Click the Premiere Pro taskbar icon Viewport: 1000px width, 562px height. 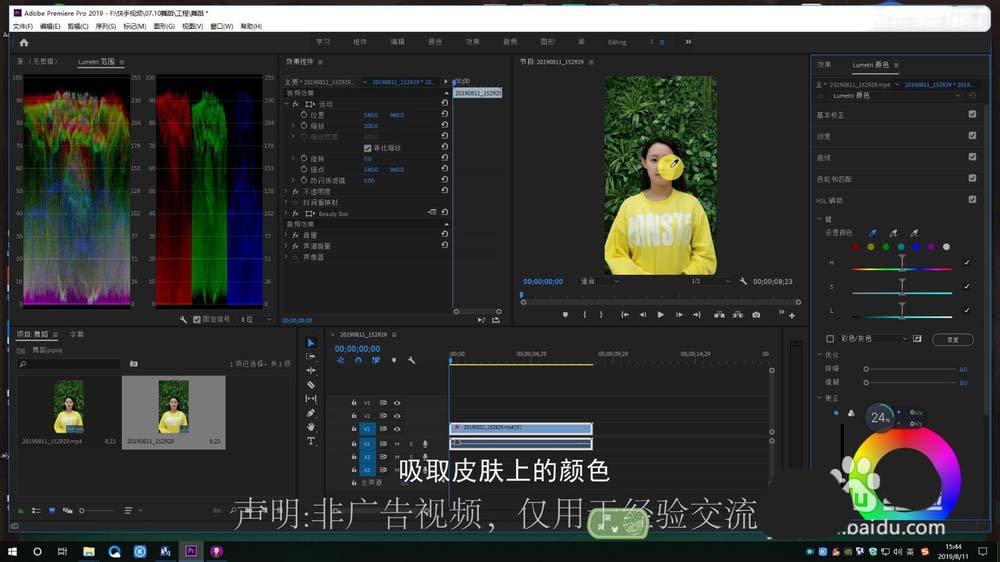191,551
